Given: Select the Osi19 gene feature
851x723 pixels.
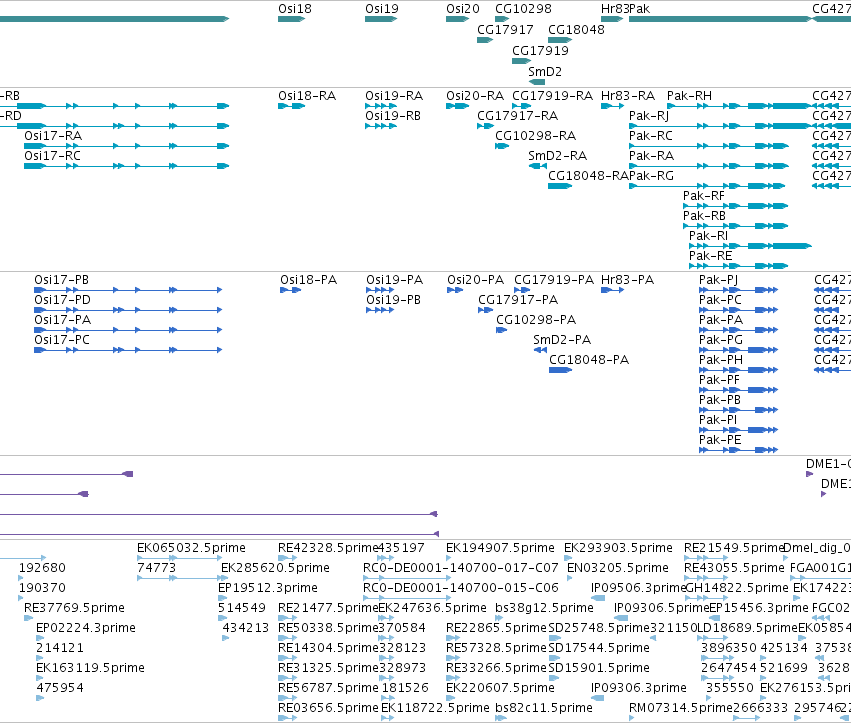Looking at the screenshot, I should click(381, 19).
